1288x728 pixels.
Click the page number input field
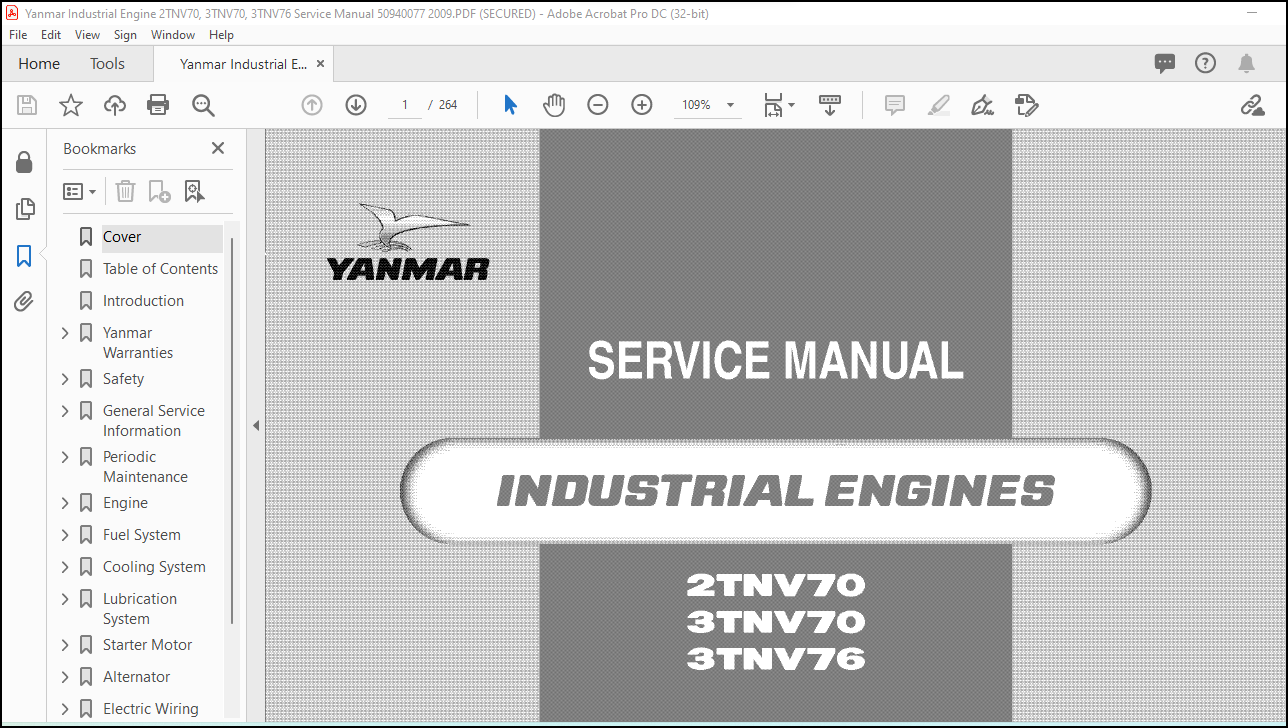(405, 105)
